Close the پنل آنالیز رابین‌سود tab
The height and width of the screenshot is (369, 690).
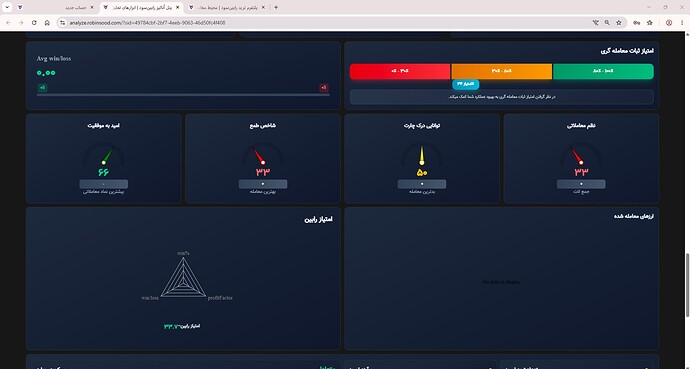tap(178, 7)
